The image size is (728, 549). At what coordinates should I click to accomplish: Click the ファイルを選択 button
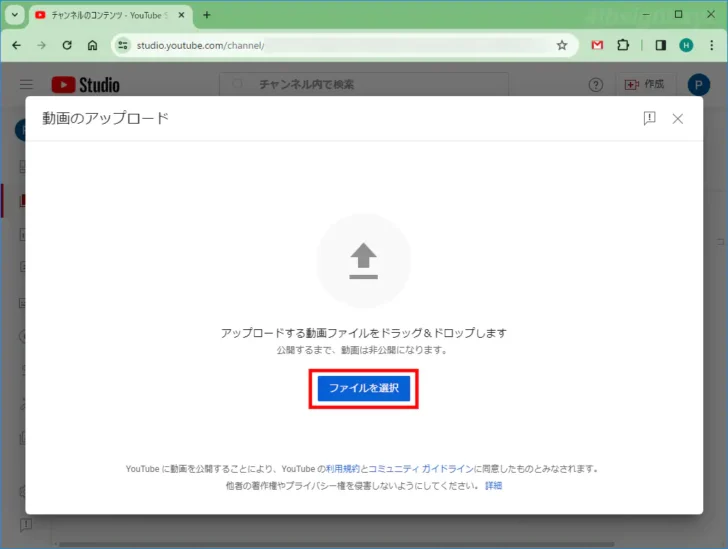pyautogui.click(x=364, y=388)
